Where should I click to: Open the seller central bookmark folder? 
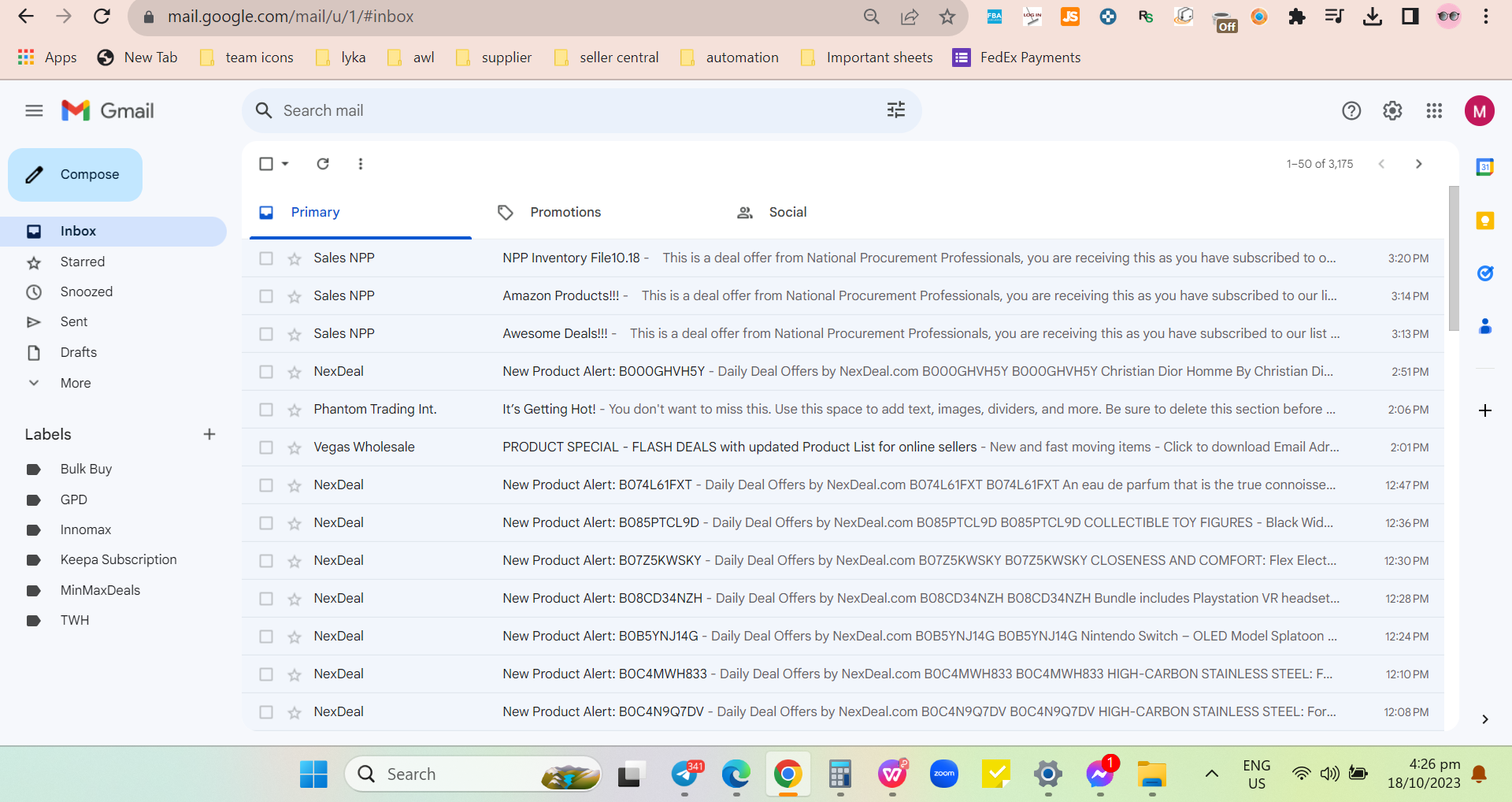click(x=606, y=58)
